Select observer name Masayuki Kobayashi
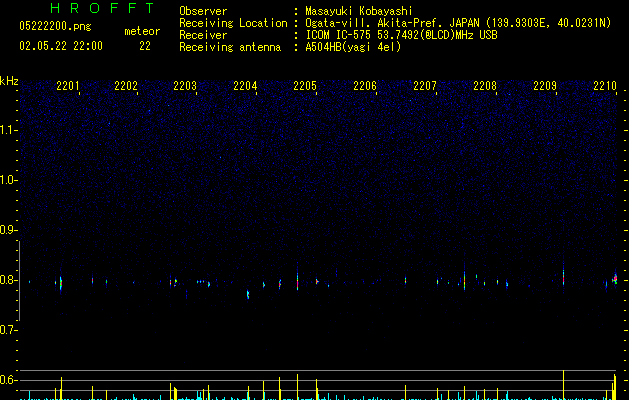This screenshot has height=400, width=629. tap(359, 11)
